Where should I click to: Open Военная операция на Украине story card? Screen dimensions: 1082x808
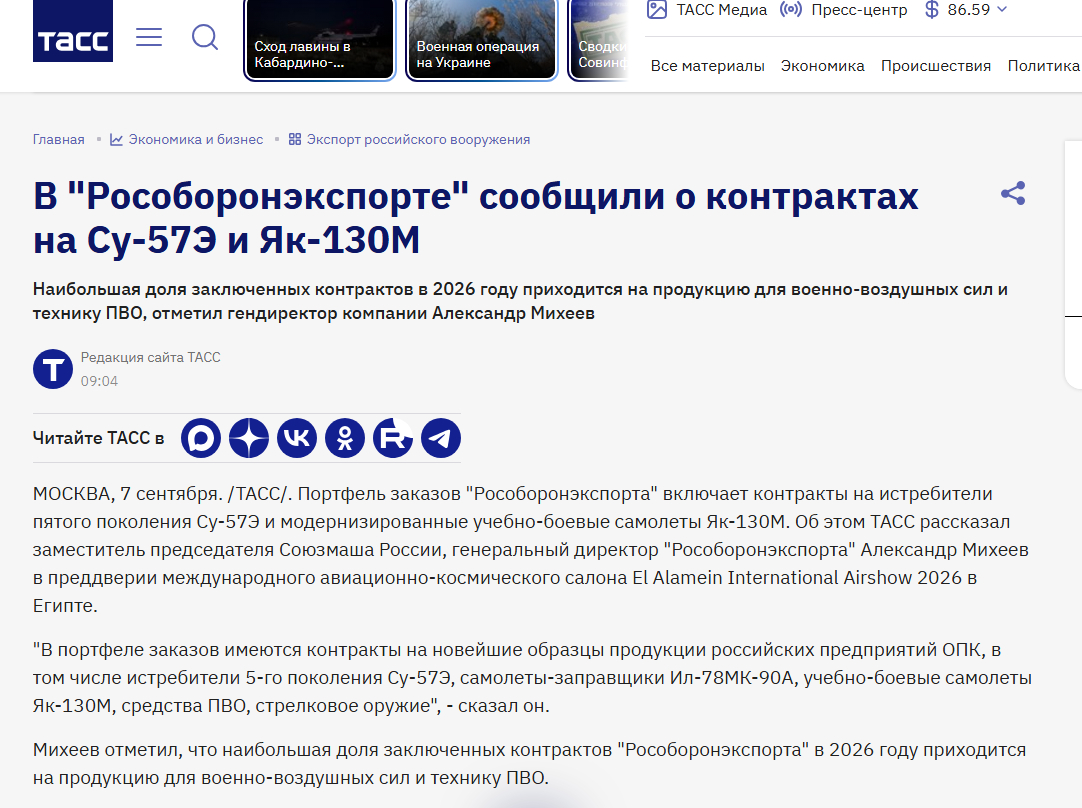coord(482,40)
